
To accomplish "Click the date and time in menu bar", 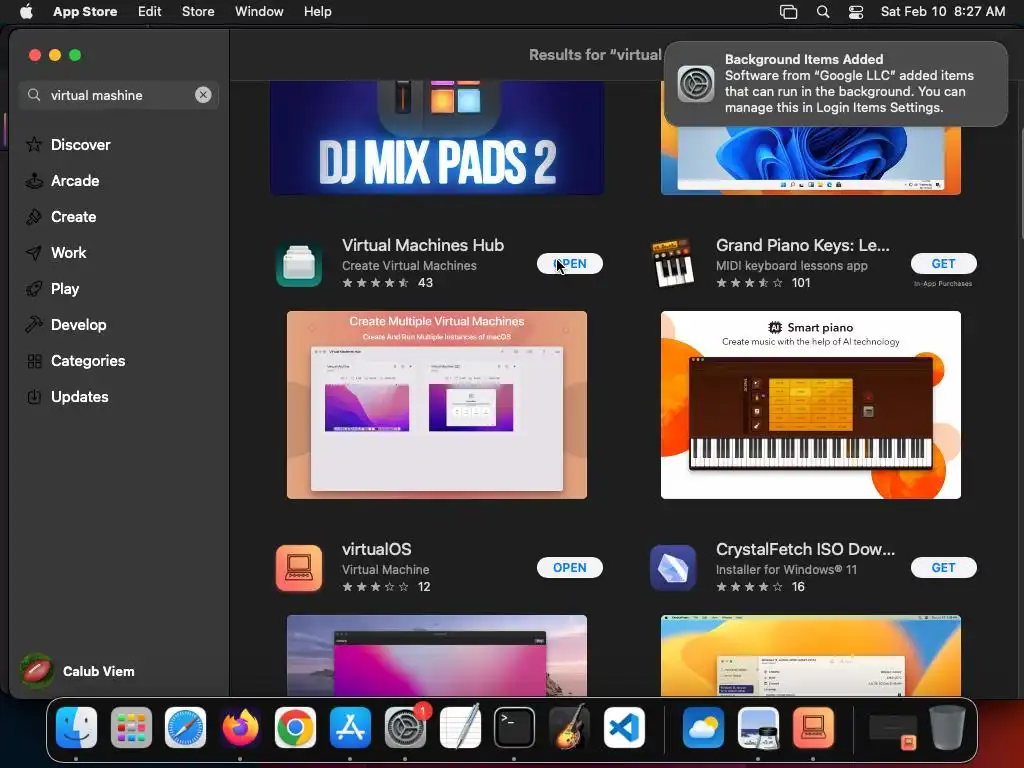I will [942, 12].
